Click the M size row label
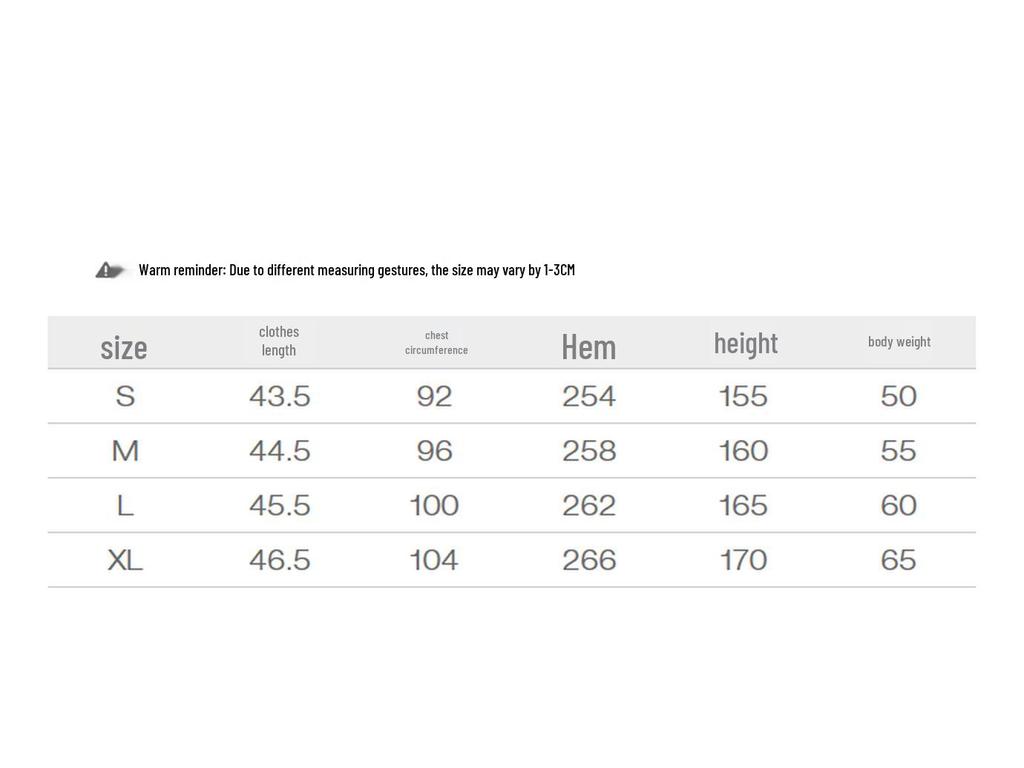1024x768 pixels. (125, 451)
